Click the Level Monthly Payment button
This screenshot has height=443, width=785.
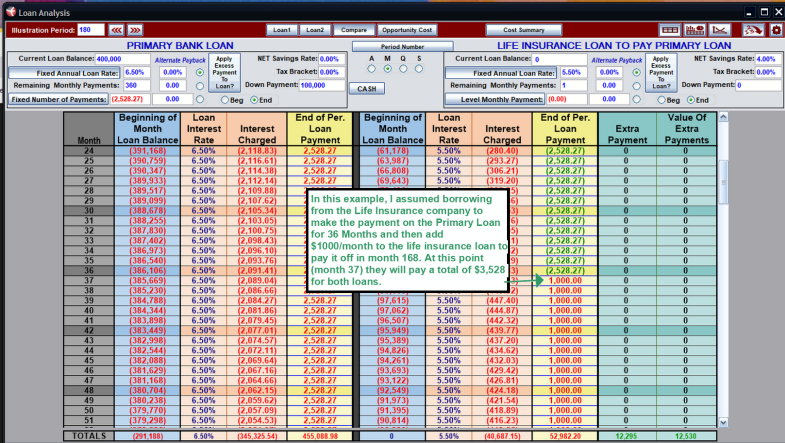coord(495,99)
